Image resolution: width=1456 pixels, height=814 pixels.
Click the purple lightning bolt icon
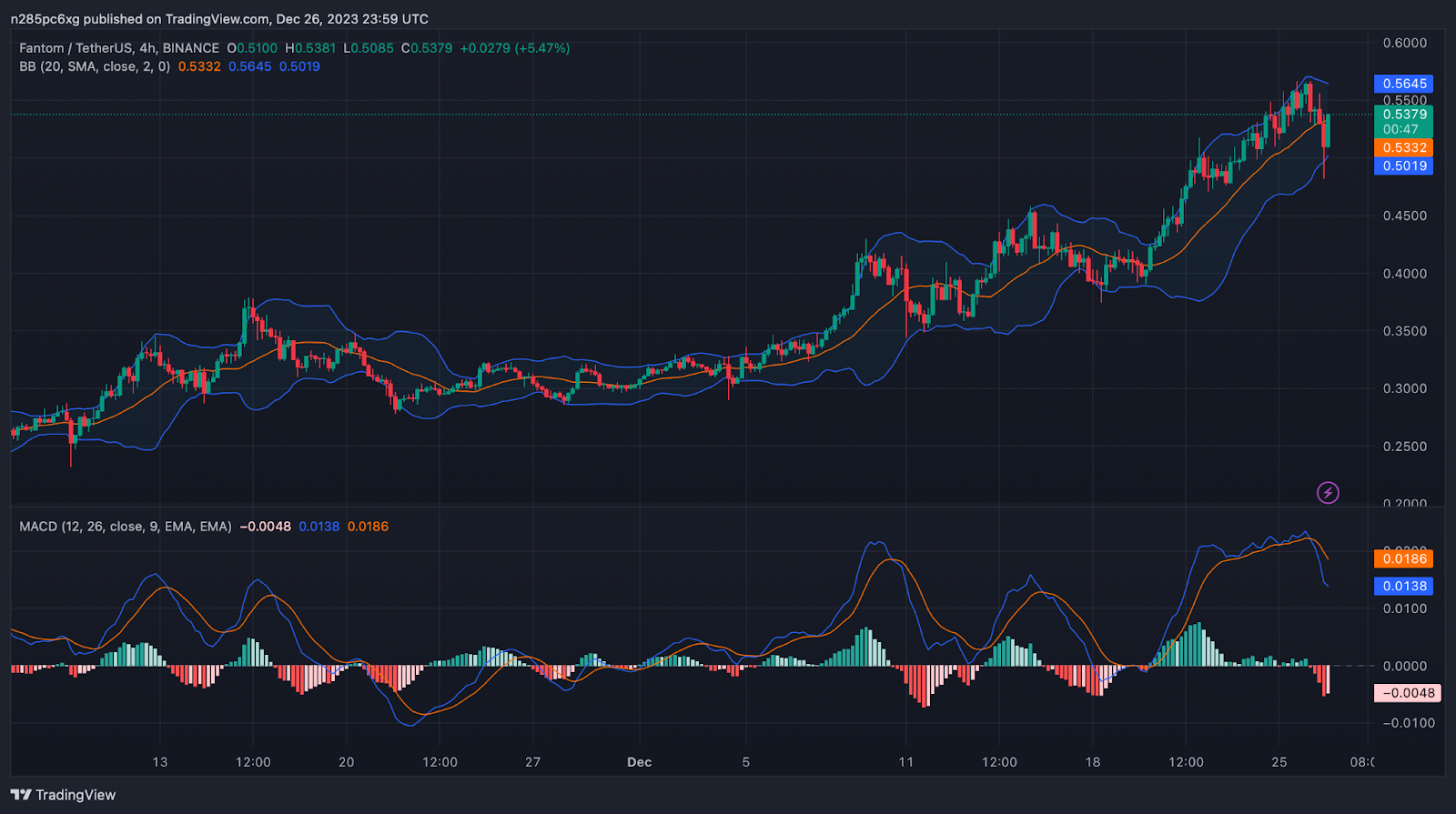click(x=1328, y=493)
